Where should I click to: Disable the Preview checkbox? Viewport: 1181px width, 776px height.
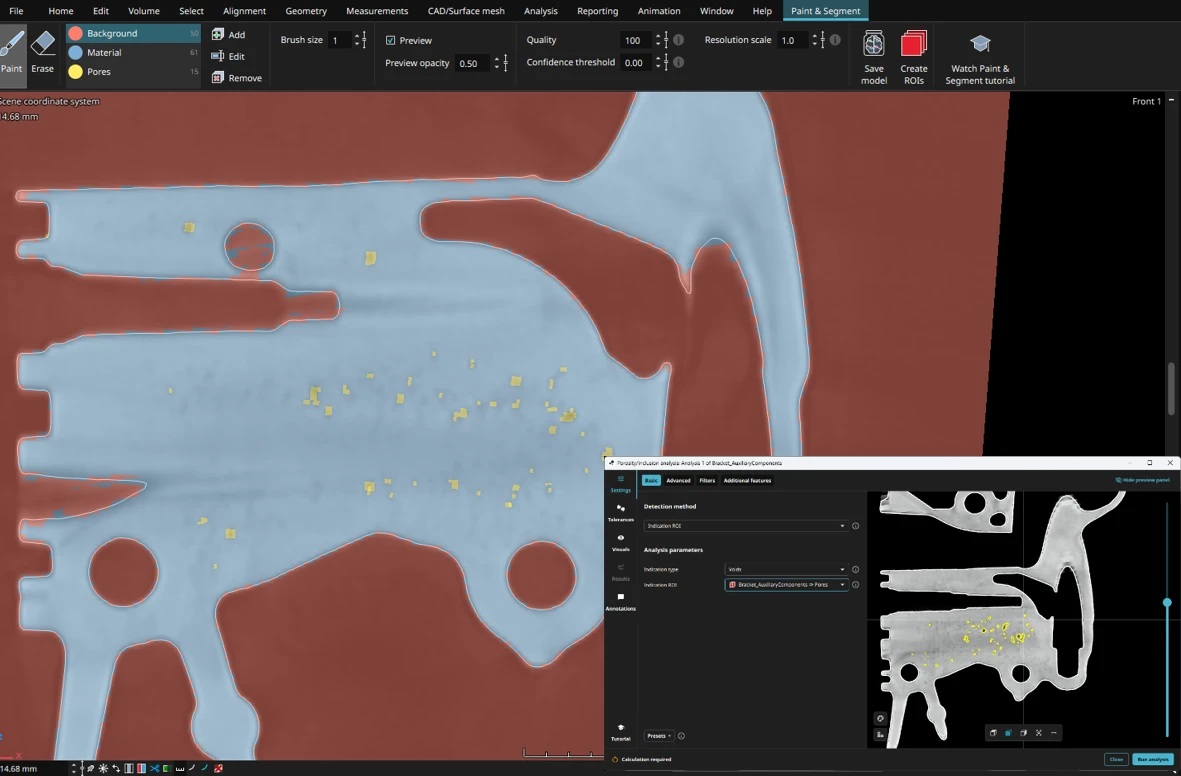pyautogui.click(x=391, y=40)
